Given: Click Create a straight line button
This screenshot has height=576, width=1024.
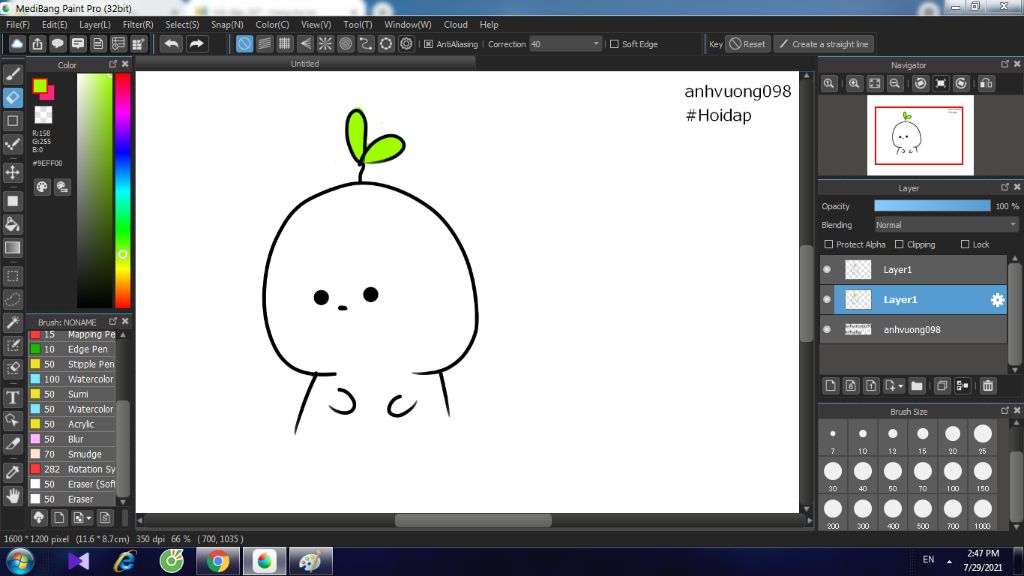Looking at the screenshot, I should [824, 44].
